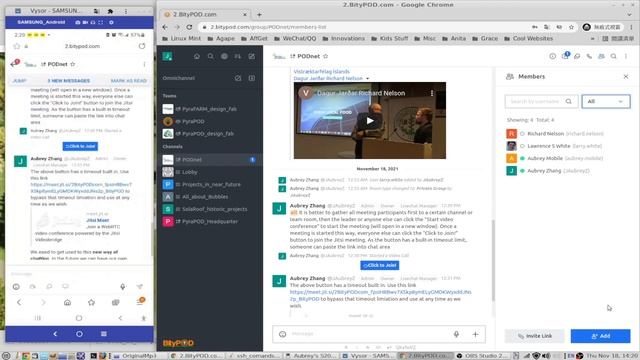Viewport: 640px width, 360px height.
Task: Go back in Chrome toolbar
Action: tap(165, 27)
